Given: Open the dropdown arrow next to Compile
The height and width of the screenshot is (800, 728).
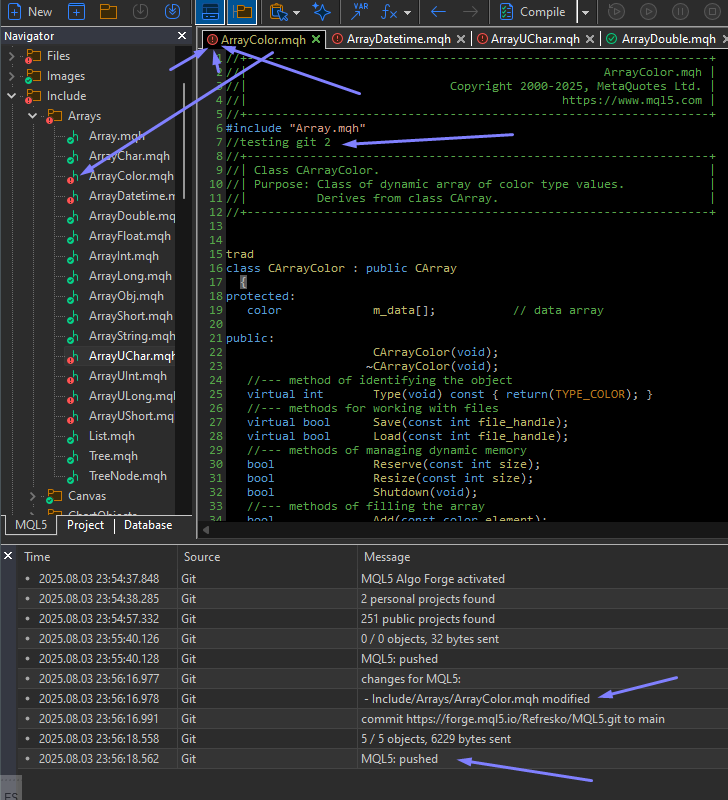Looking at the screenshot, I should pos(585,13).
